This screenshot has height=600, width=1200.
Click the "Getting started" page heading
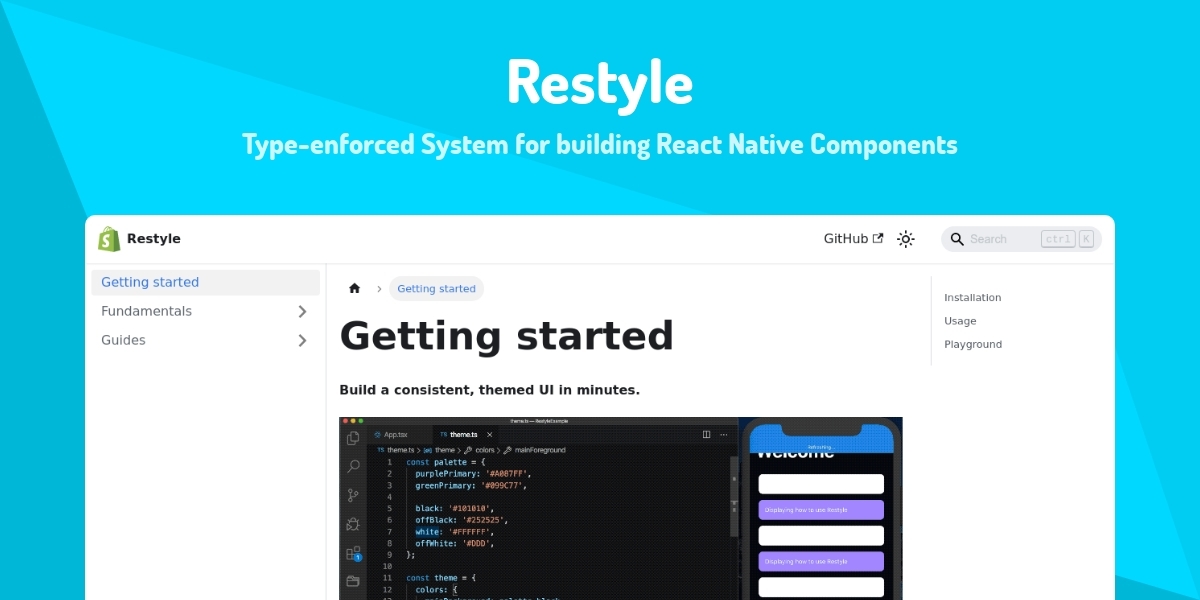506,336
